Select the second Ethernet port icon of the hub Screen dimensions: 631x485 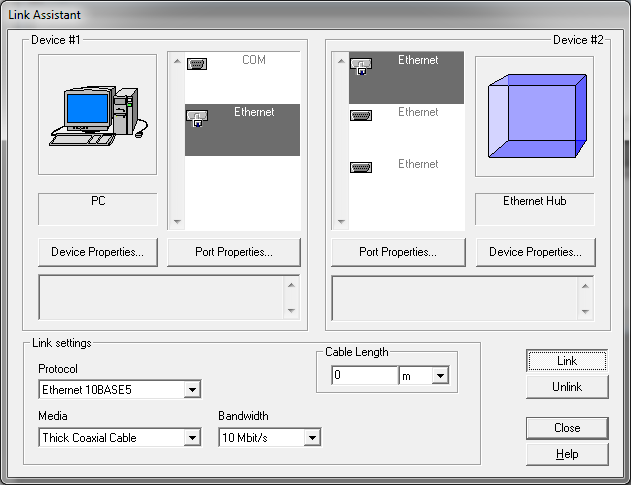point(361,116)
